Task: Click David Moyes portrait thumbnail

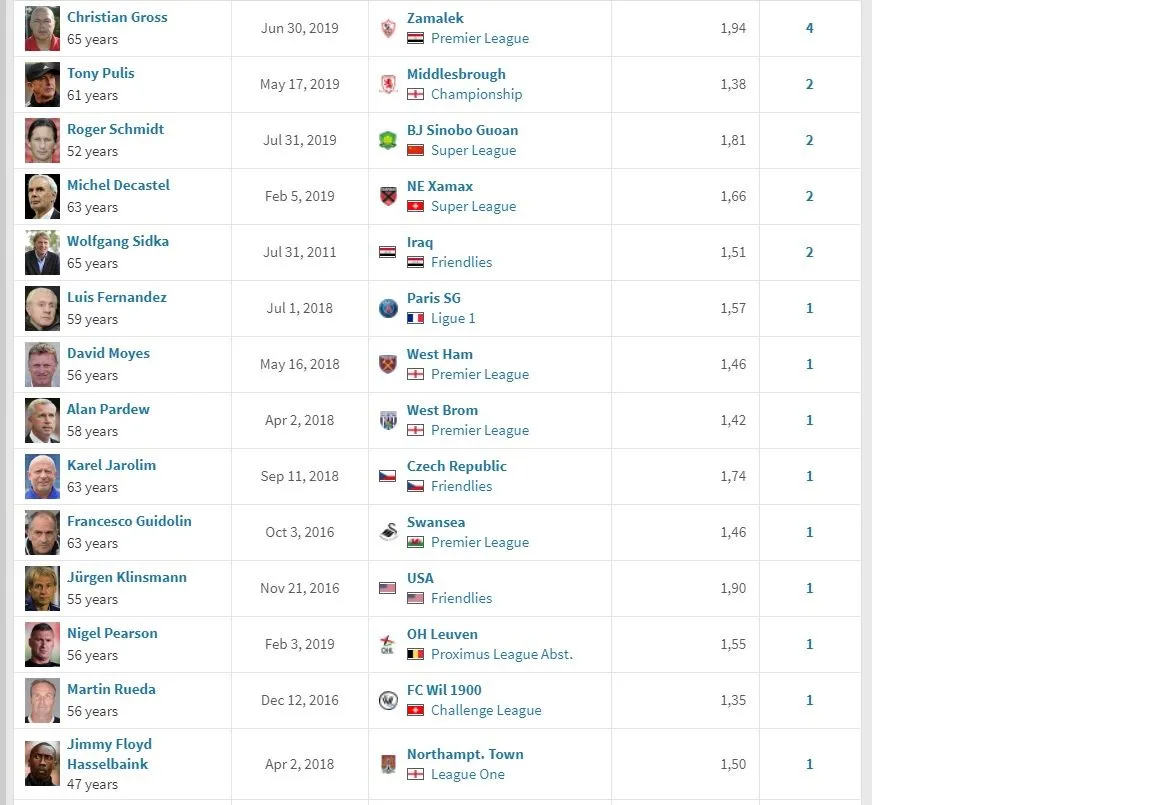Action: [42, 364]
